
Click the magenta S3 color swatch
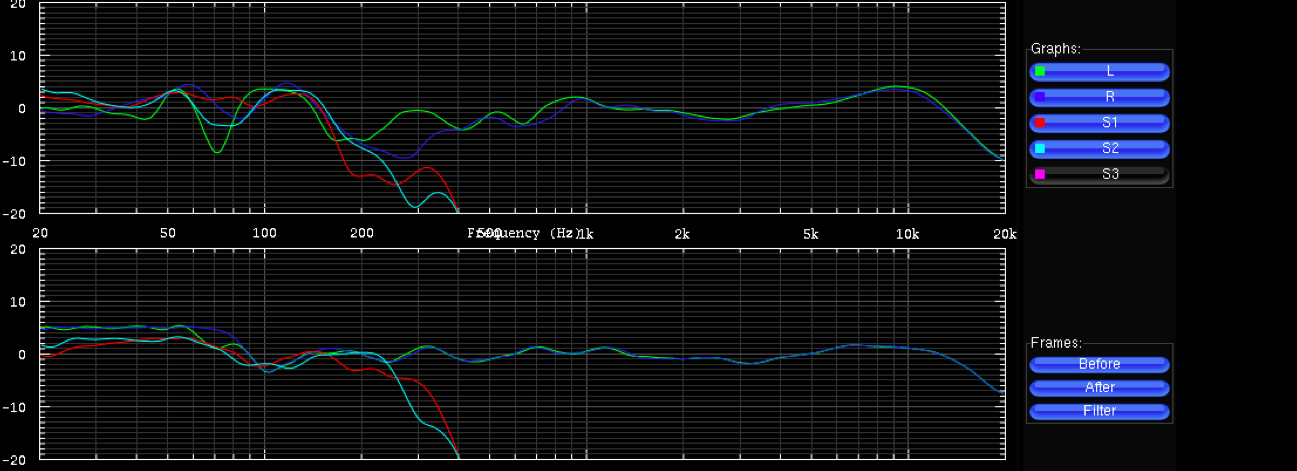[x=1040, y=174]
